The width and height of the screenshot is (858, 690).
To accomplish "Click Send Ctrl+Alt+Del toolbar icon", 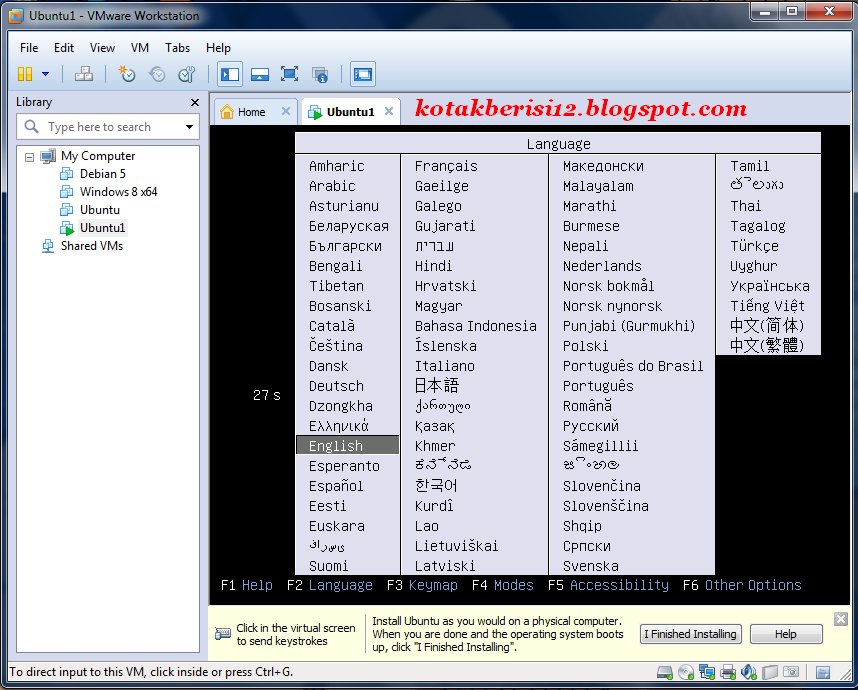I will [84, 74].
